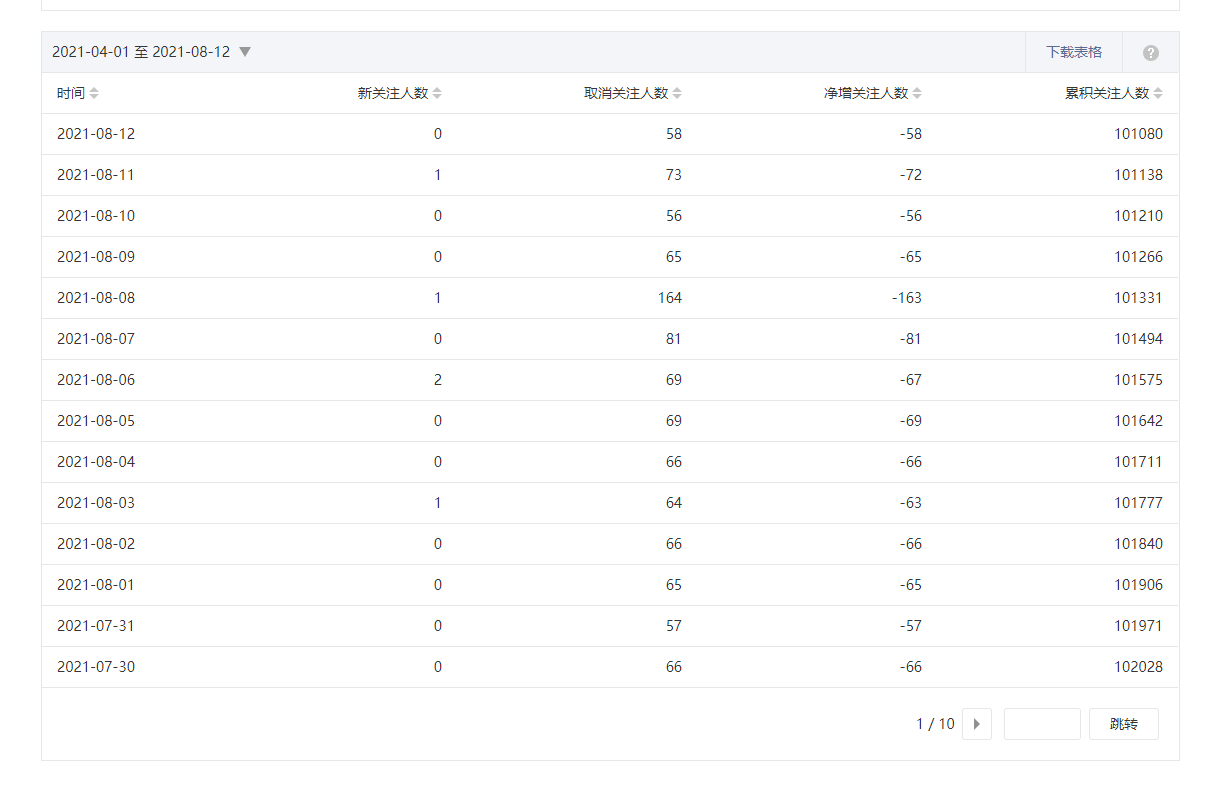
Task: Sort by 新关注人数 column sort icon
Action: [x=437, y=93]
